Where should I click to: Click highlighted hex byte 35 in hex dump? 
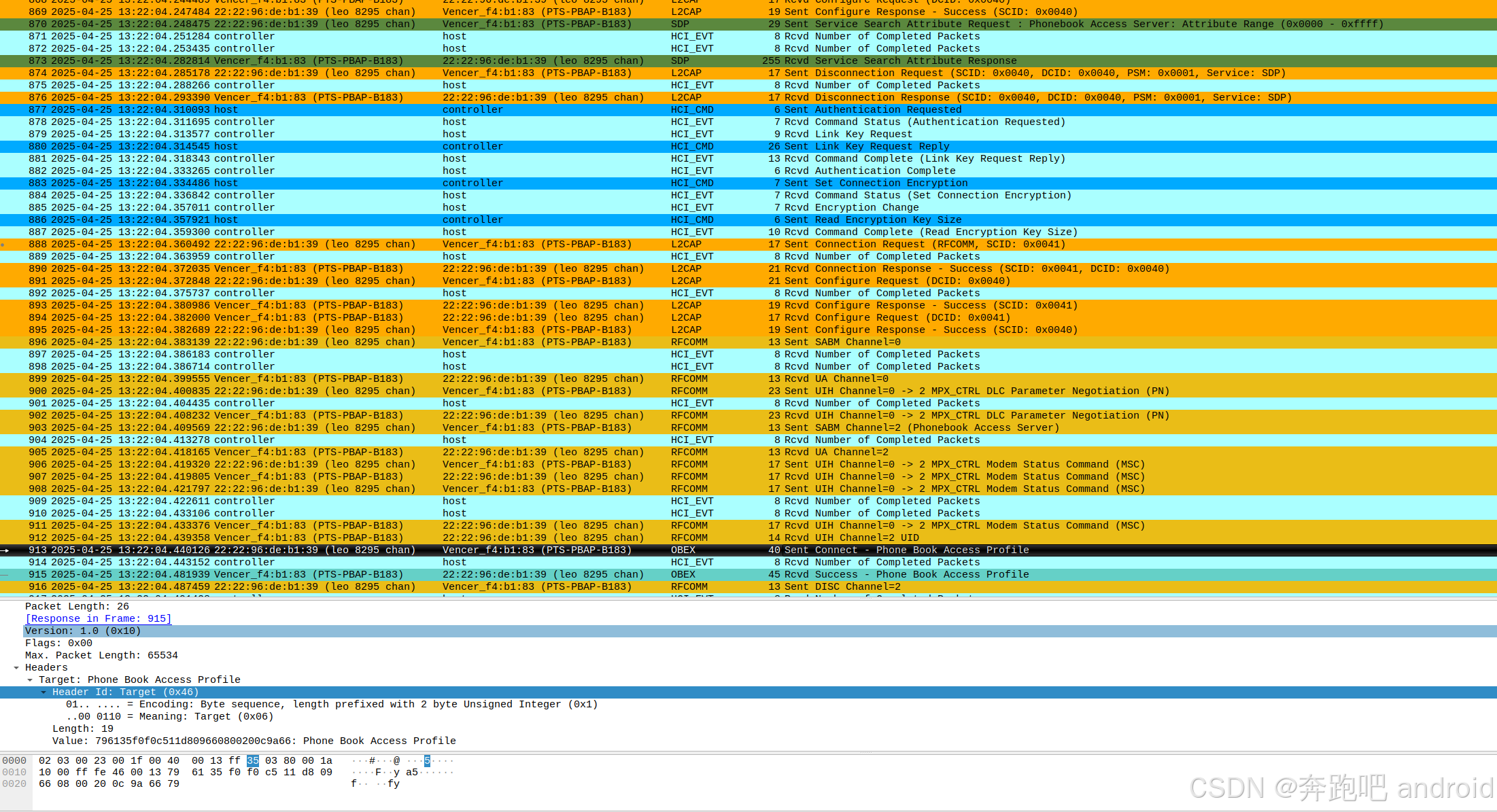[253, 761]
